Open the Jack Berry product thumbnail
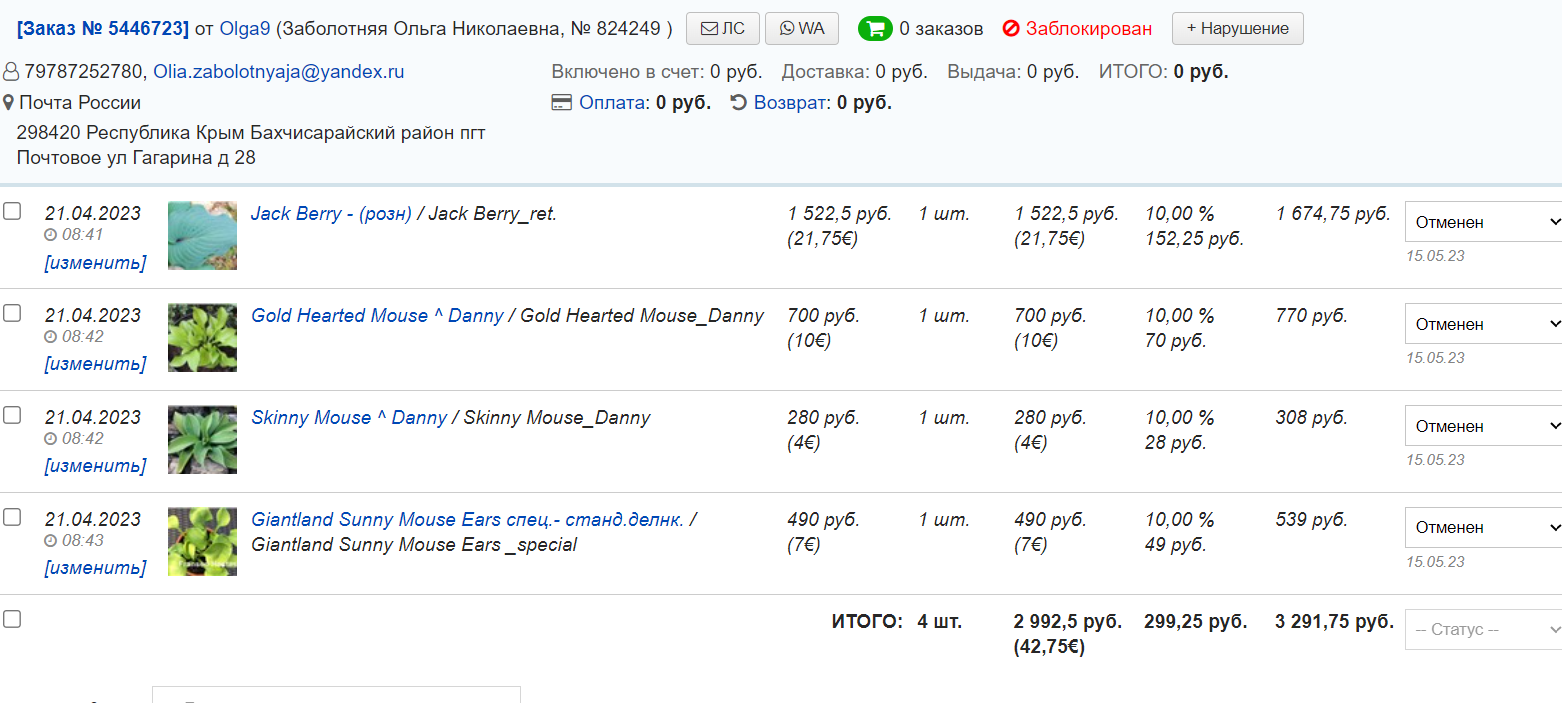Screen dimensions: 1562x703 [202, 235]
